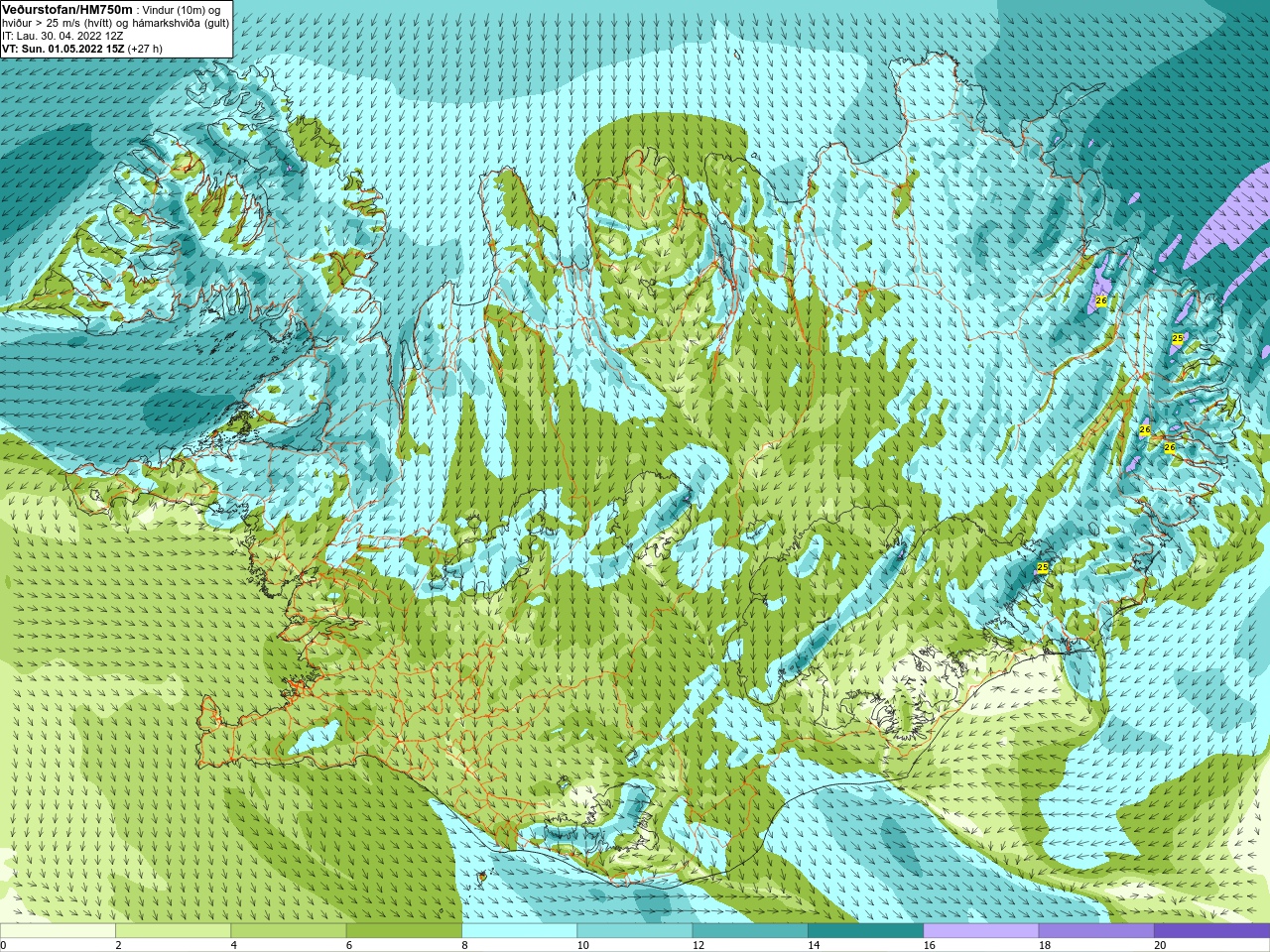This screenshot has height=952, width=1270.
Task: Click the scale label "18"
Action: 1045,945
